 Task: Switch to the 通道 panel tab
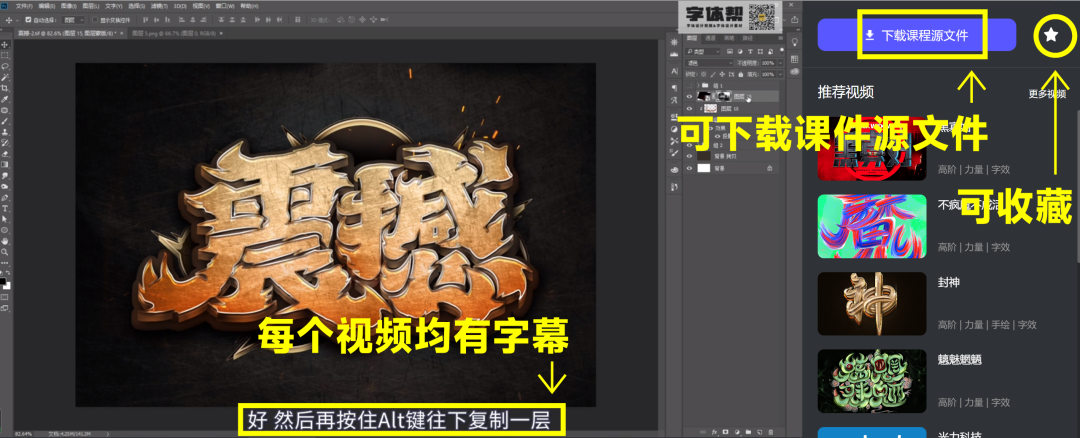point(709,39)
